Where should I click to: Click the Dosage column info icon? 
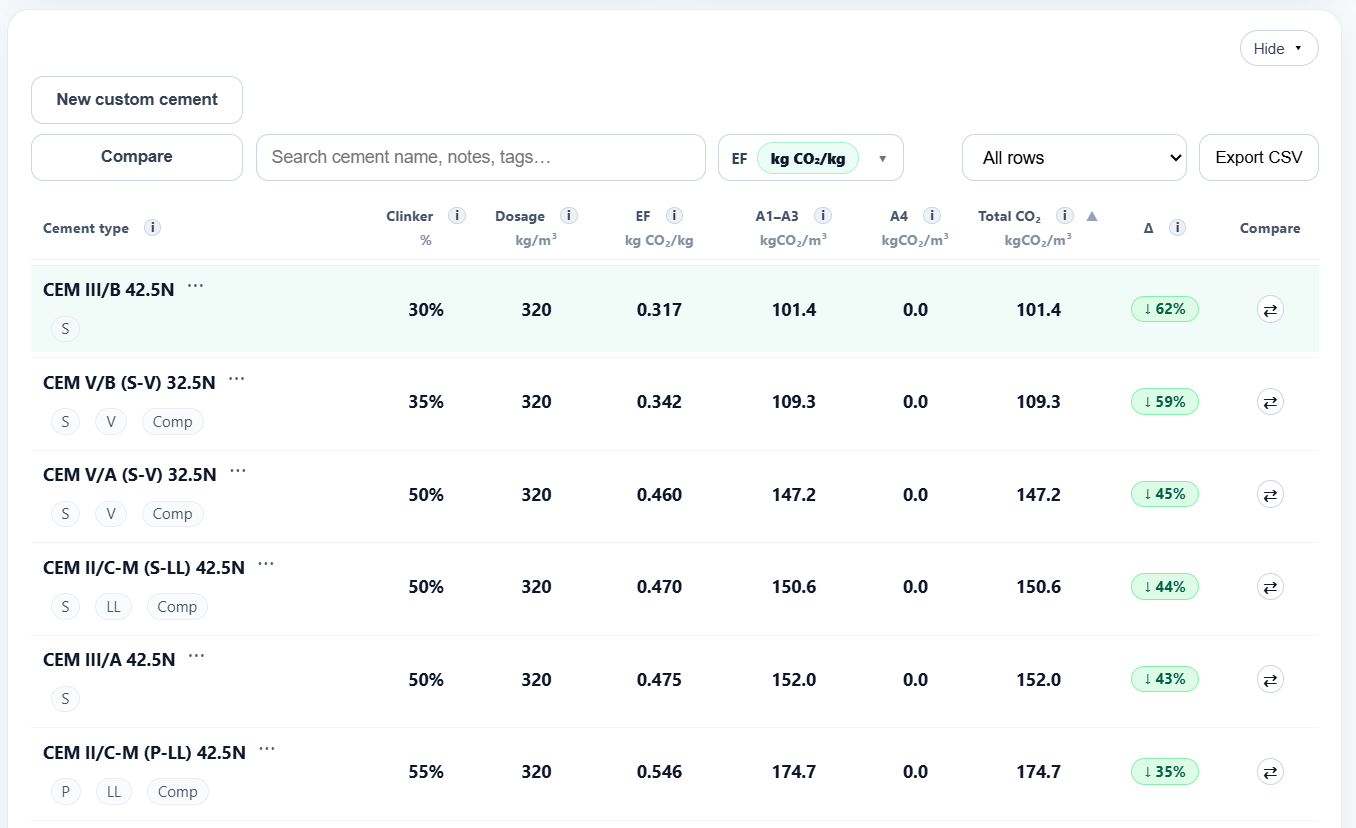click(569, 216)
